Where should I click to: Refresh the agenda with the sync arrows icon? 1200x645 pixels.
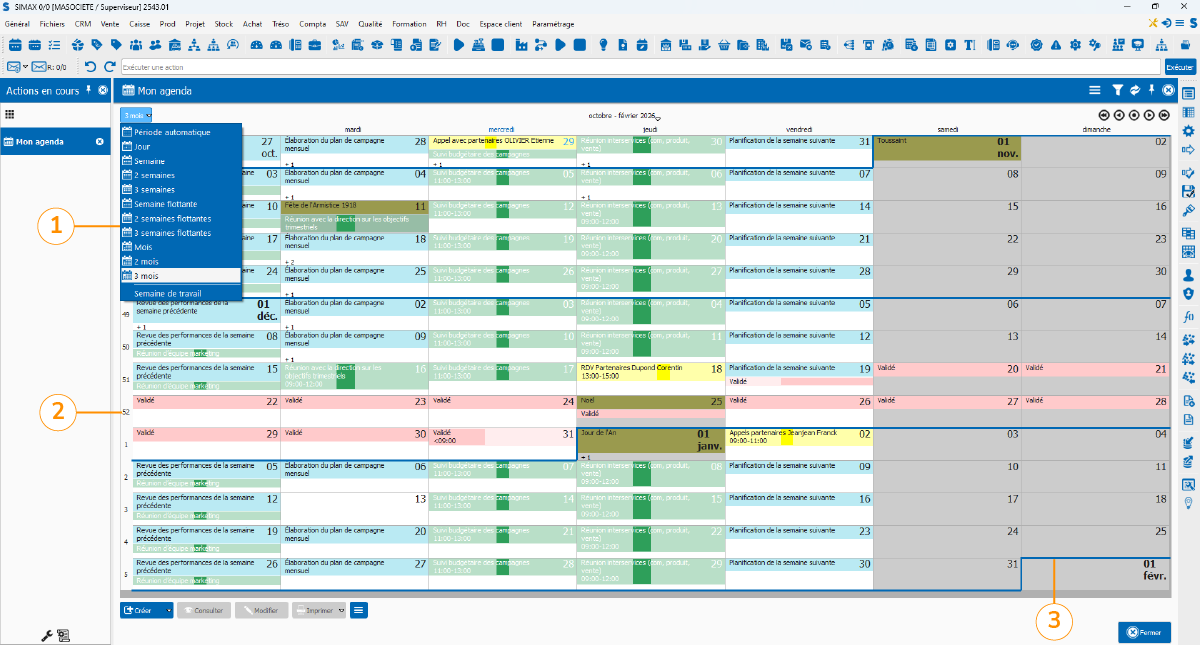[x=1134, y=90]
